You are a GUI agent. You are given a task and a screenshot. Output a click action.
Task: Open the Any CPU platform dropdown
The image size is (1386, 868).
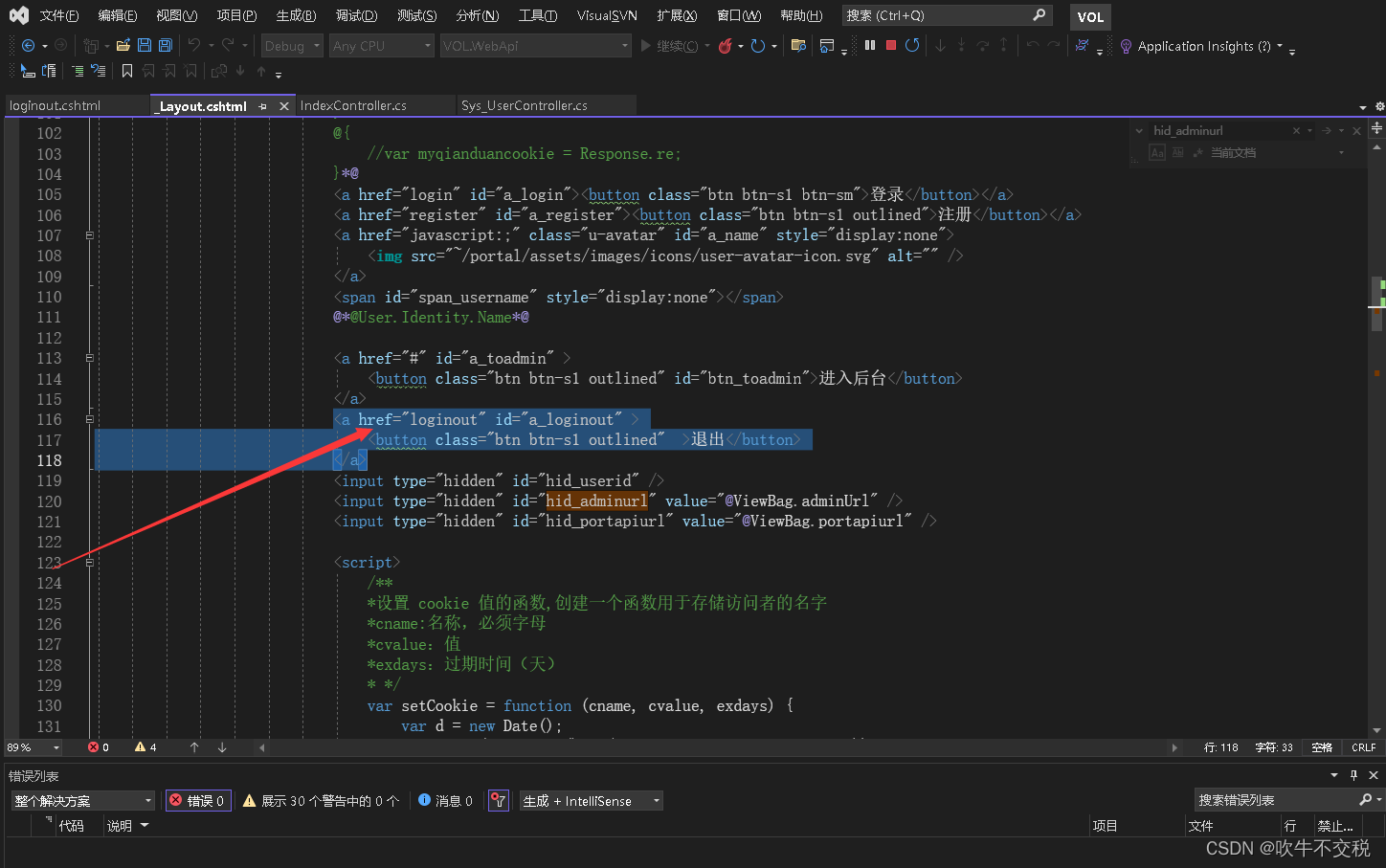382,46
